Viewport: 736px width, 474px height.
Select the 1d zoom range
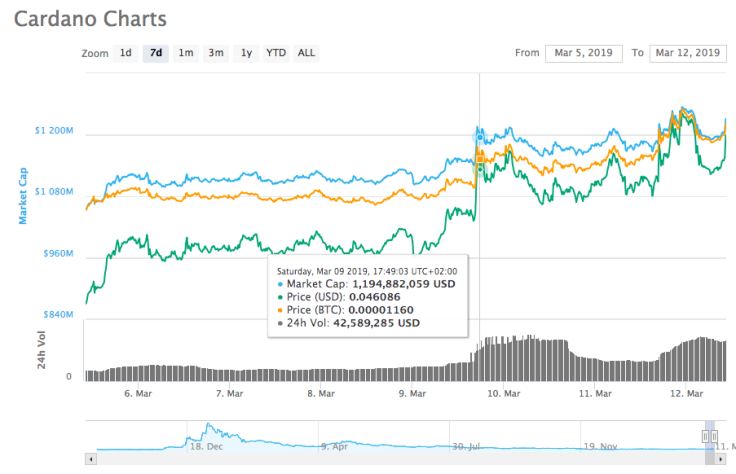pos(125,53)
